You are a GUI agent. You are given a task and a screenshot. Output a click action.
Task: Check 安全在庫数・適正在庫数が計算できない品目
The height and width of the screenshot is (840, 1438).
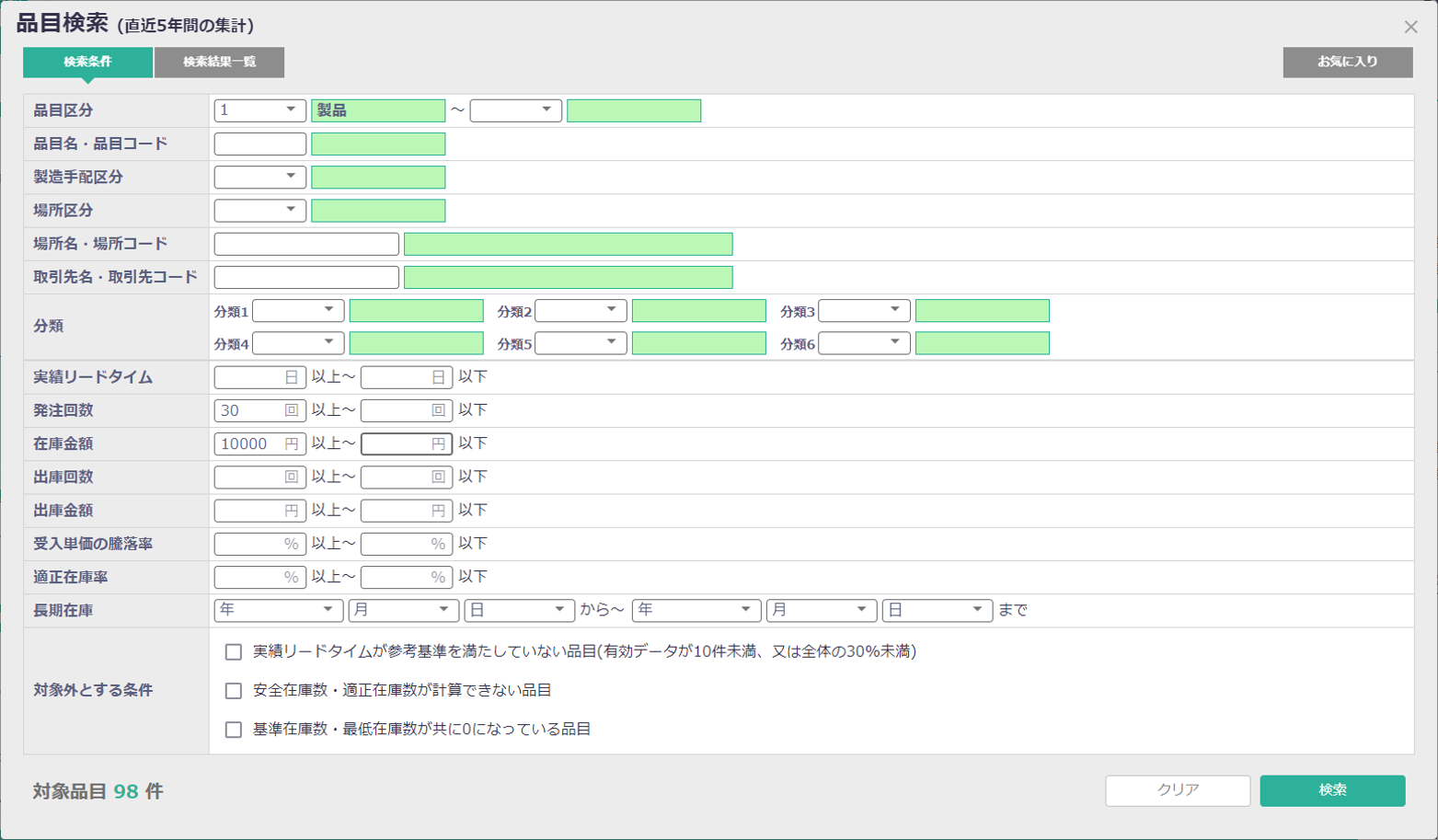pos(232,691)
